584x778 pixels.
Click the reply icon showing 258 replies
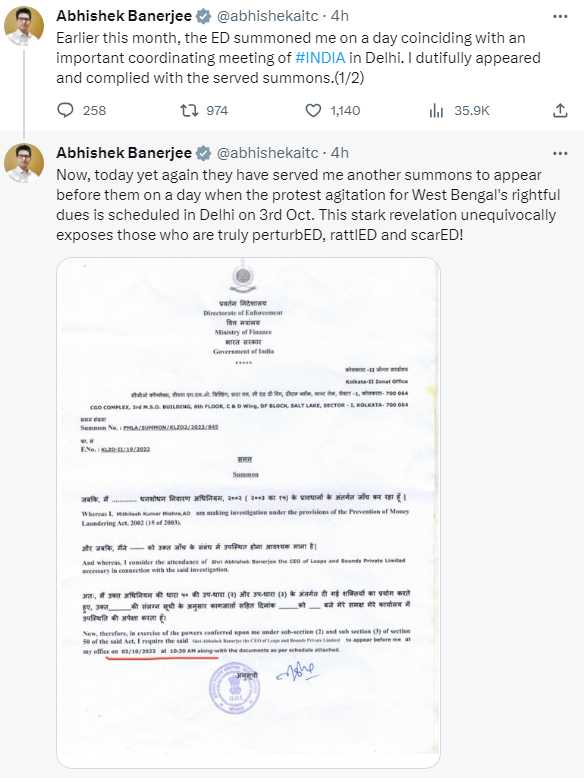(65, 110)
